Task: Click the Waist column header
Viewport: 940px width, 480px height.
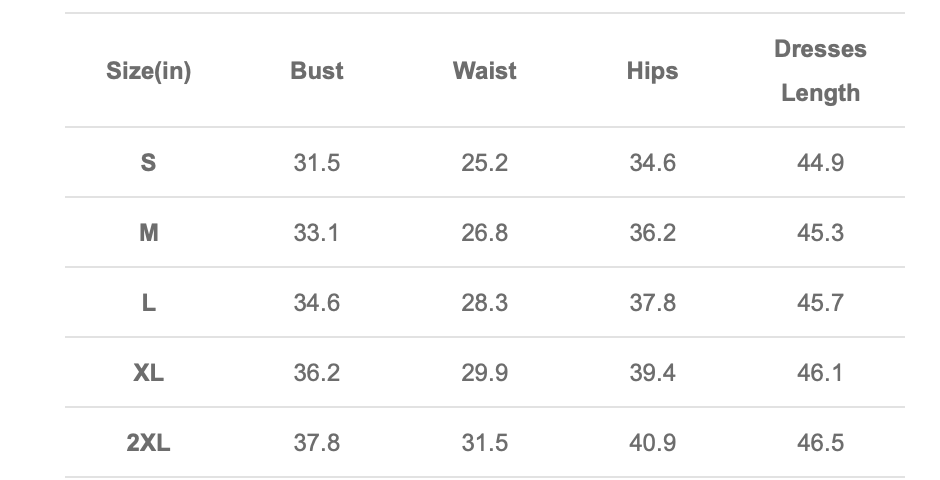Action: [x=484, y=71]
